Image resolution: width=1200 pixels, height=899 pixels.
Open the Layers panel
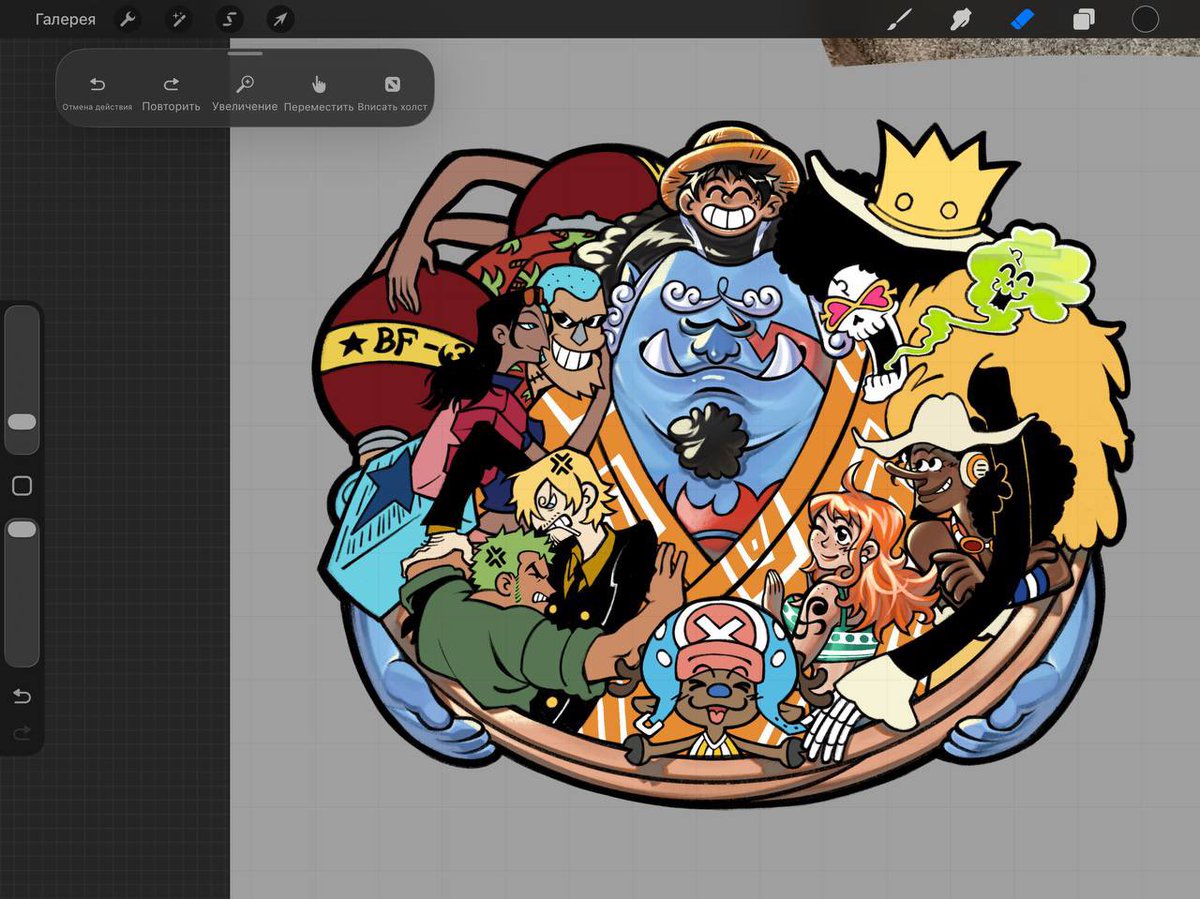point(1083,19)
